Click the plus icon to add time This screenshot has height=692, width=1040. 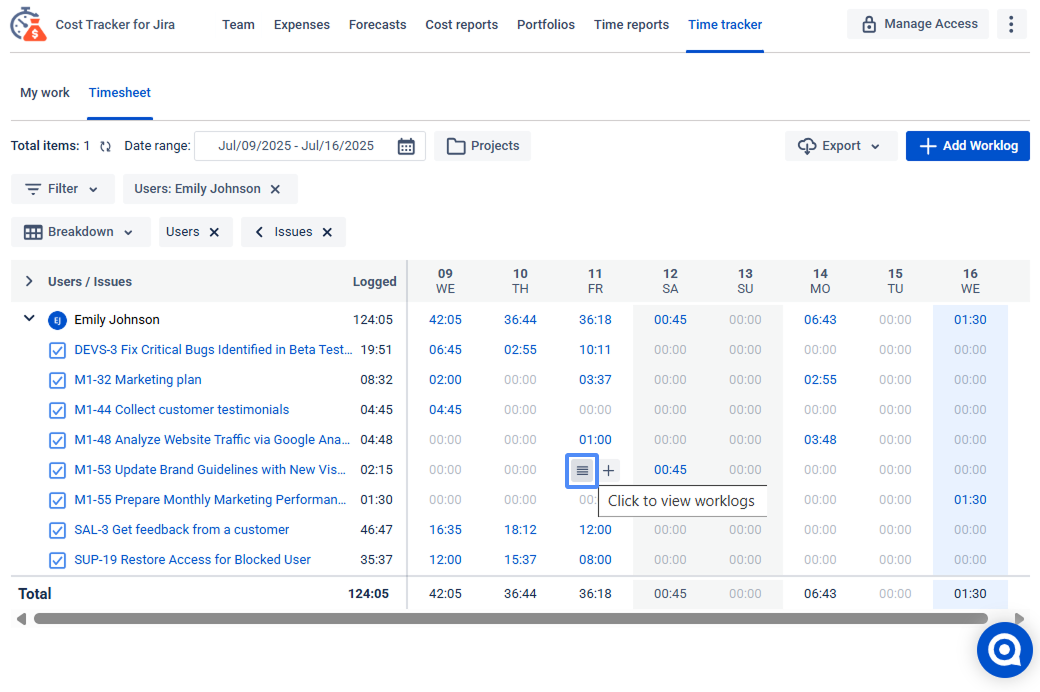click(609, 470)
